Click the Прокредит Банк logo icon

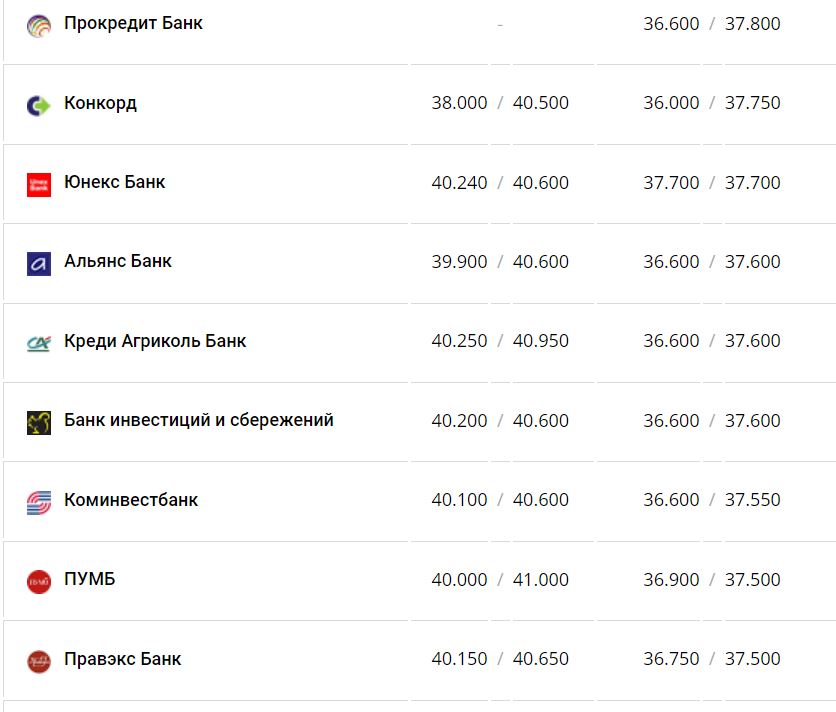(39, 25)
